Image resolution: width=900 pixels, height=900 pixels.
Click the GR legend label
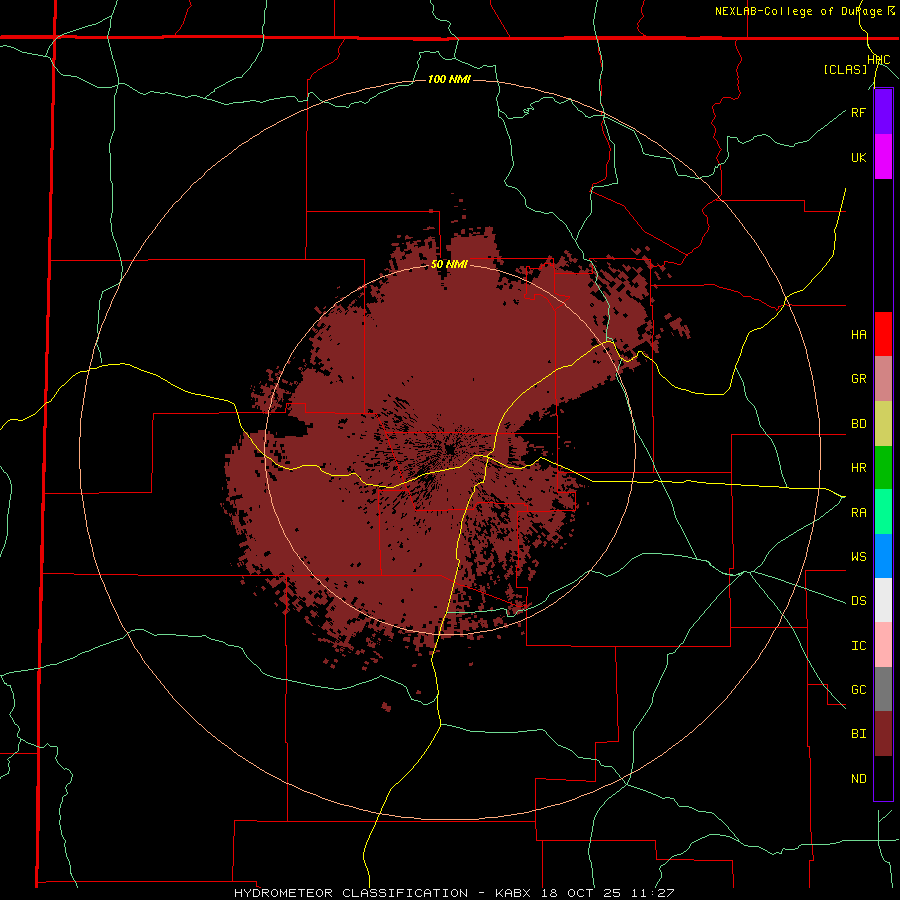858,379
